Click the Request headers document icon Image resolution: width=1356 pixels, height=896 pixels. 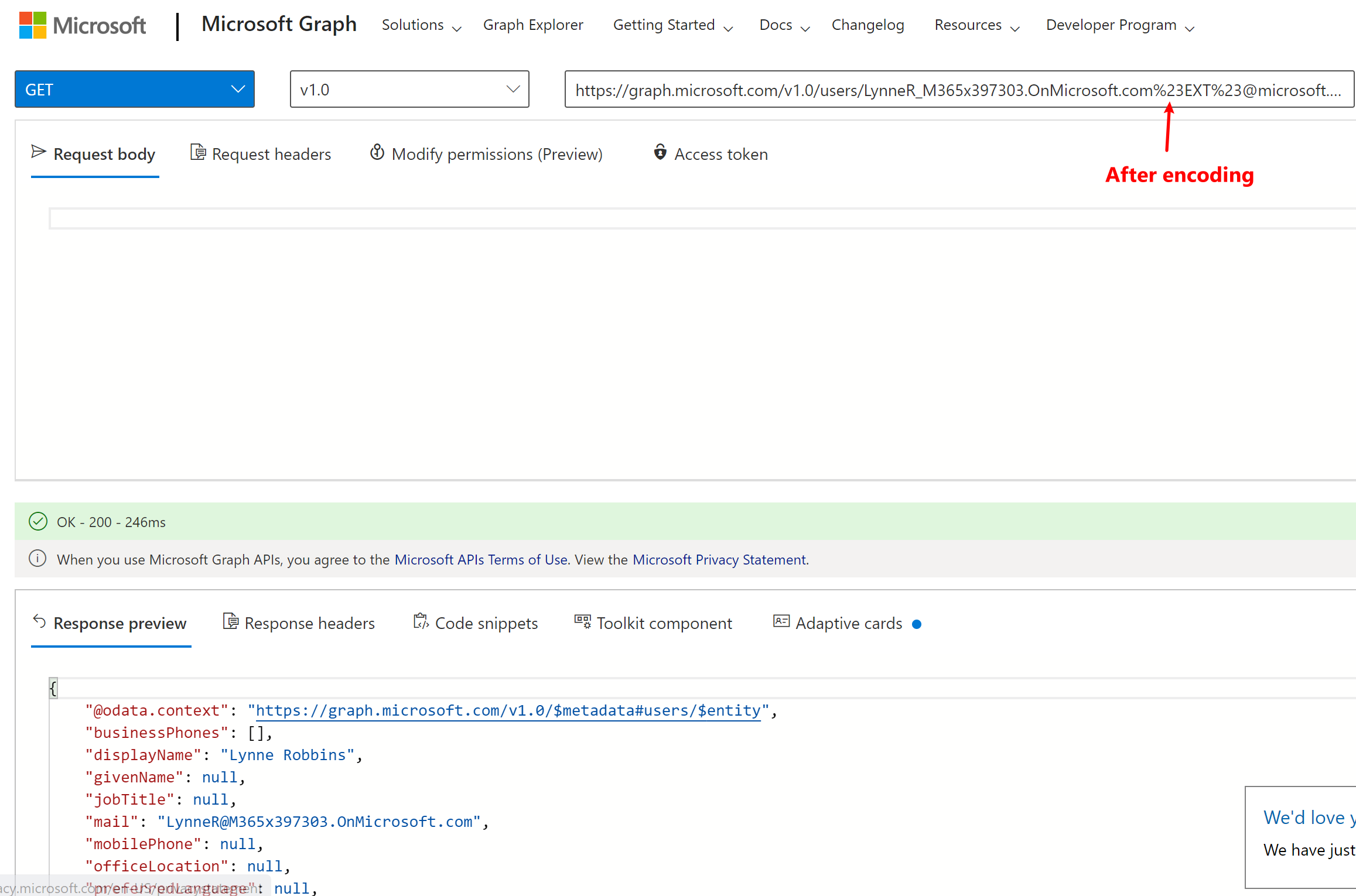tap(199, 152)
